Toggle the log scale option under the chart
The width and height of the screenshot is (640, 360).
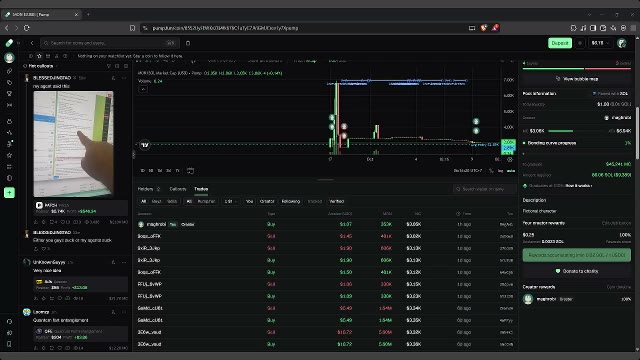click(500, 171)
